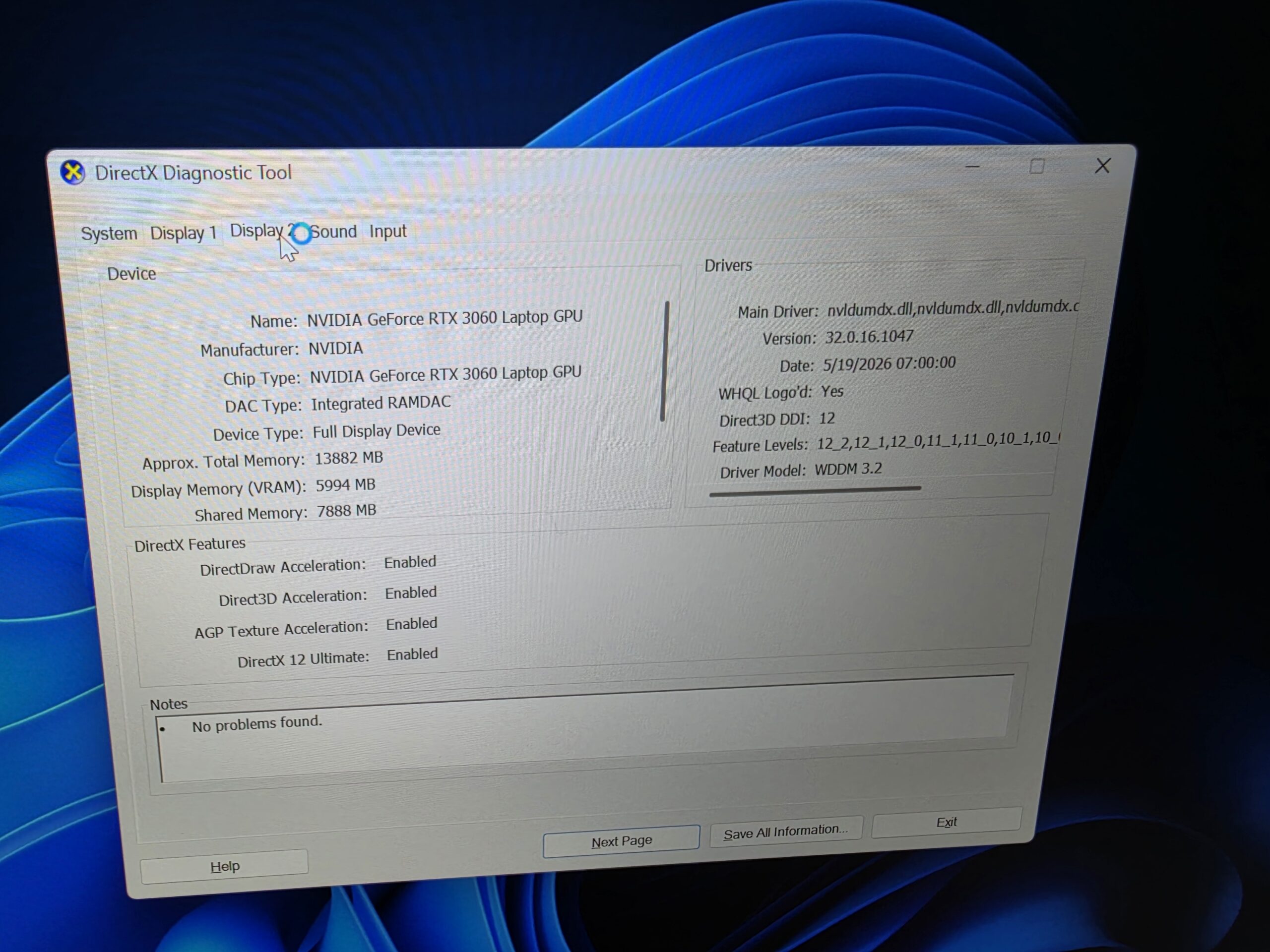Click the GPU Name value text
Viewport: 1270px width, 952px height.
tap(445, 318)
